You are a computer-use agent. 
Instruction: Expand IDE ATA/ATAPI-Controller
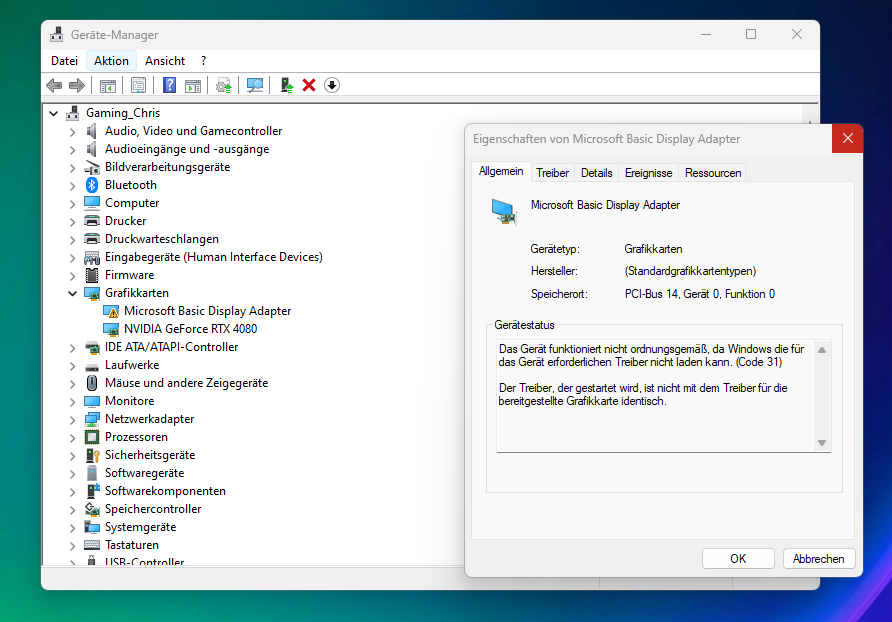(72, 347)
